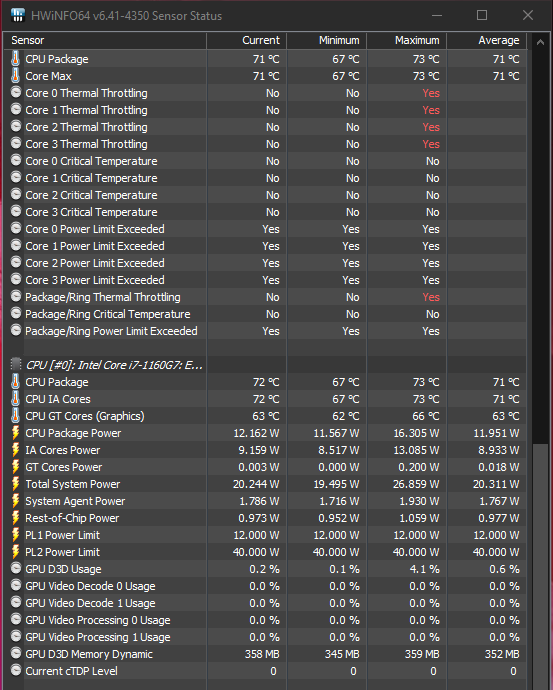Select the GT Cores Power row label
This screenshot has width=553, height=690.
click(63, 467)
